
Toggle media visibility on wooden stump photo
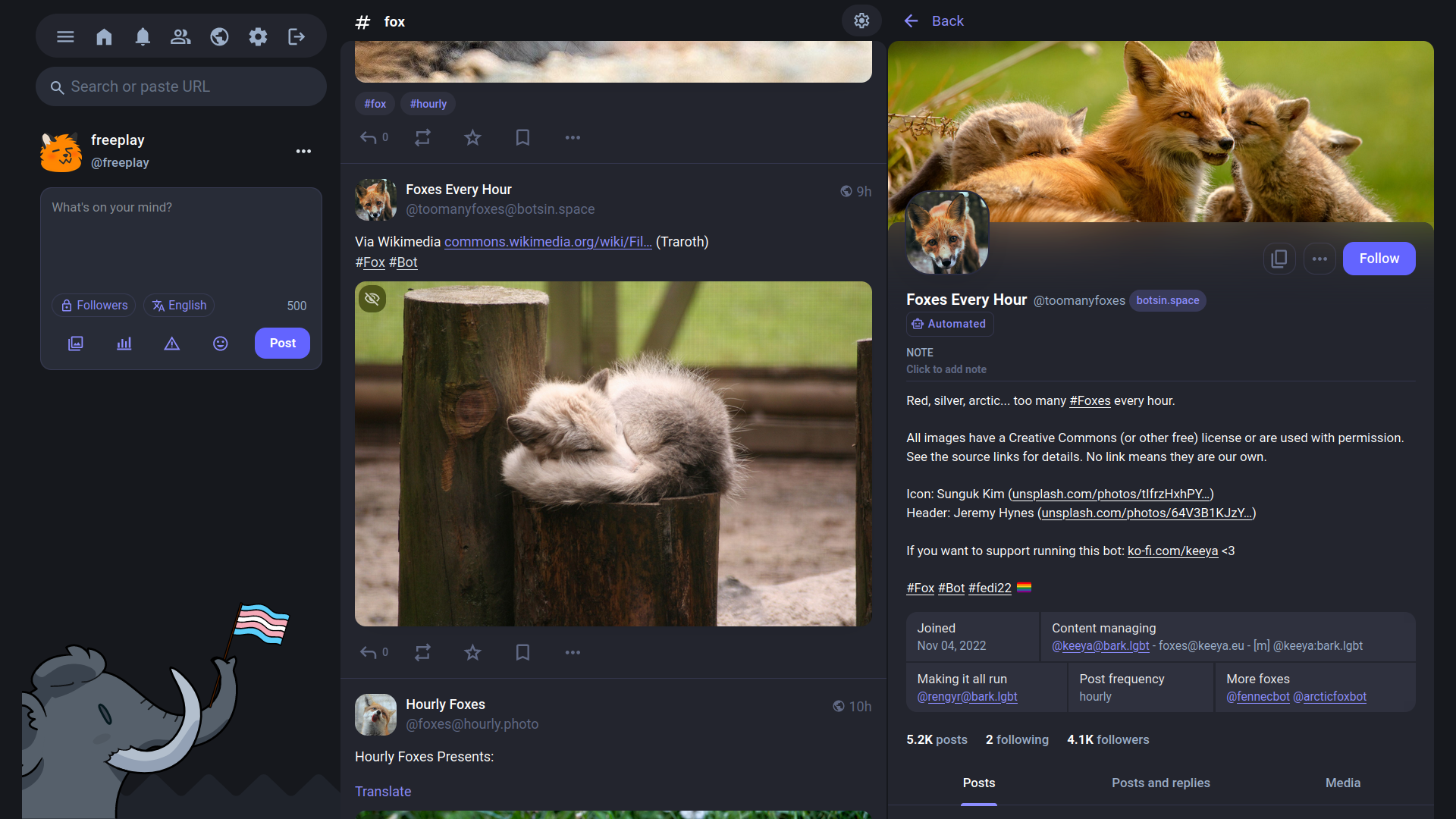click(372, 299)
